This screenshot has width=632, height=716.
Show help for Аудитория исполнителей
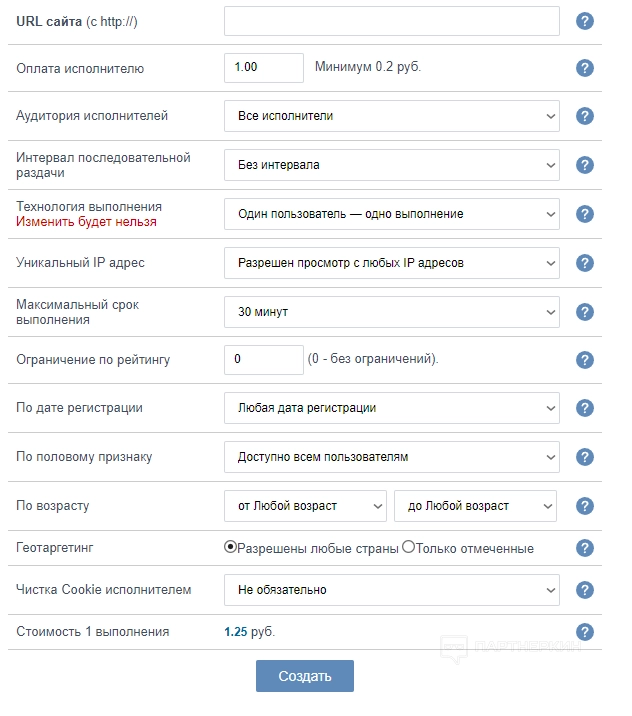585,116
